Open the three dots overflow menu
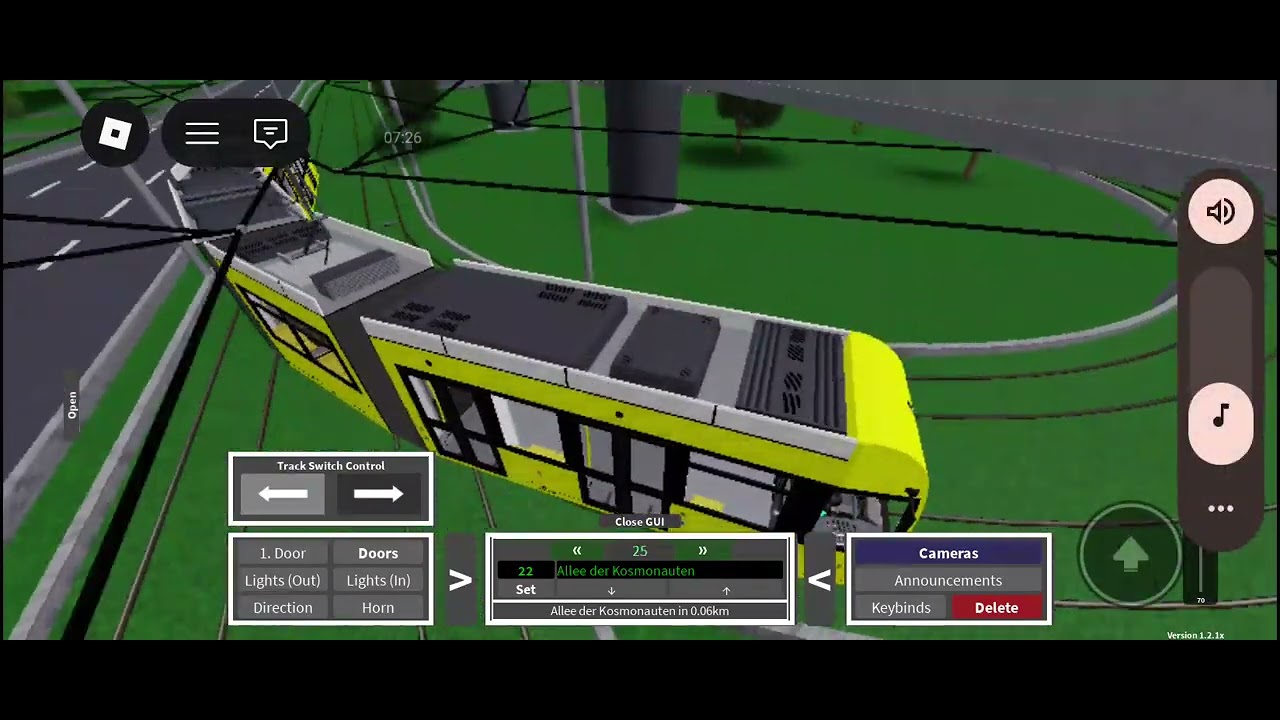The image size is (1280, 720). click(1220, 508)
